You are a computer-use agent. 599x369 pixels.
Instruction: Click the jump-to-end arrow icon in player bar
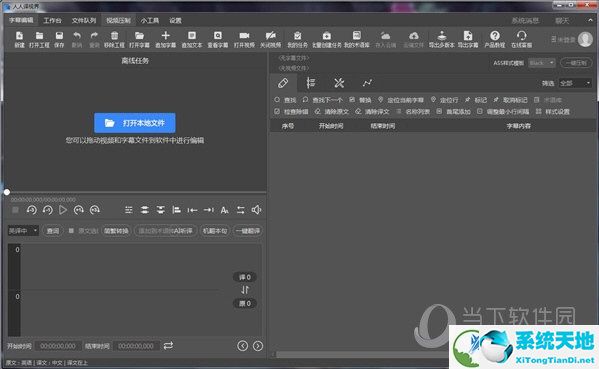click(x=209, y=210)
